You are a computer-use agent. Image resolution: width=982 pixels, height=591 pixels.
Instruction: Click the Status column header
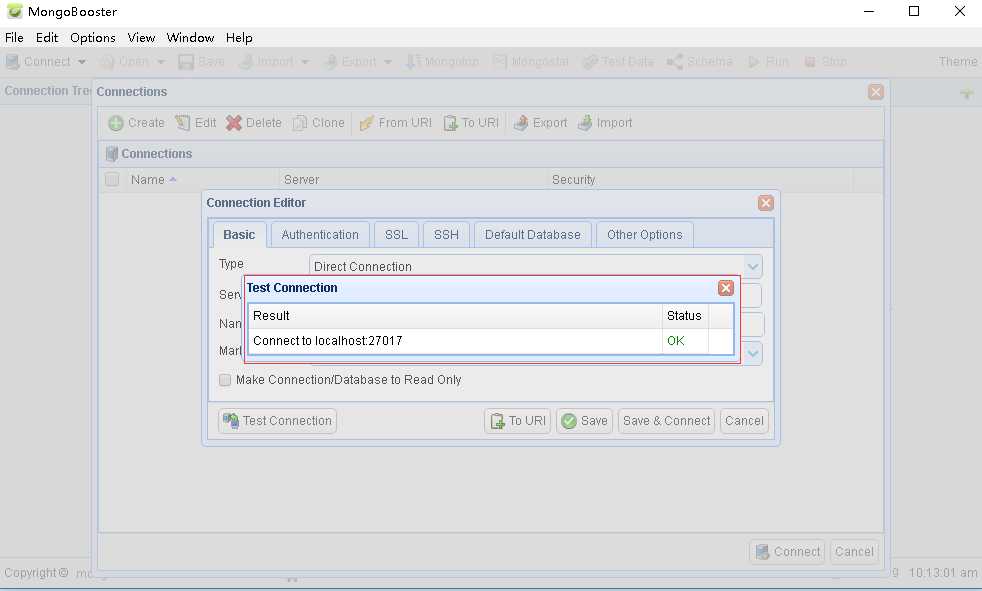pos(685,316)
